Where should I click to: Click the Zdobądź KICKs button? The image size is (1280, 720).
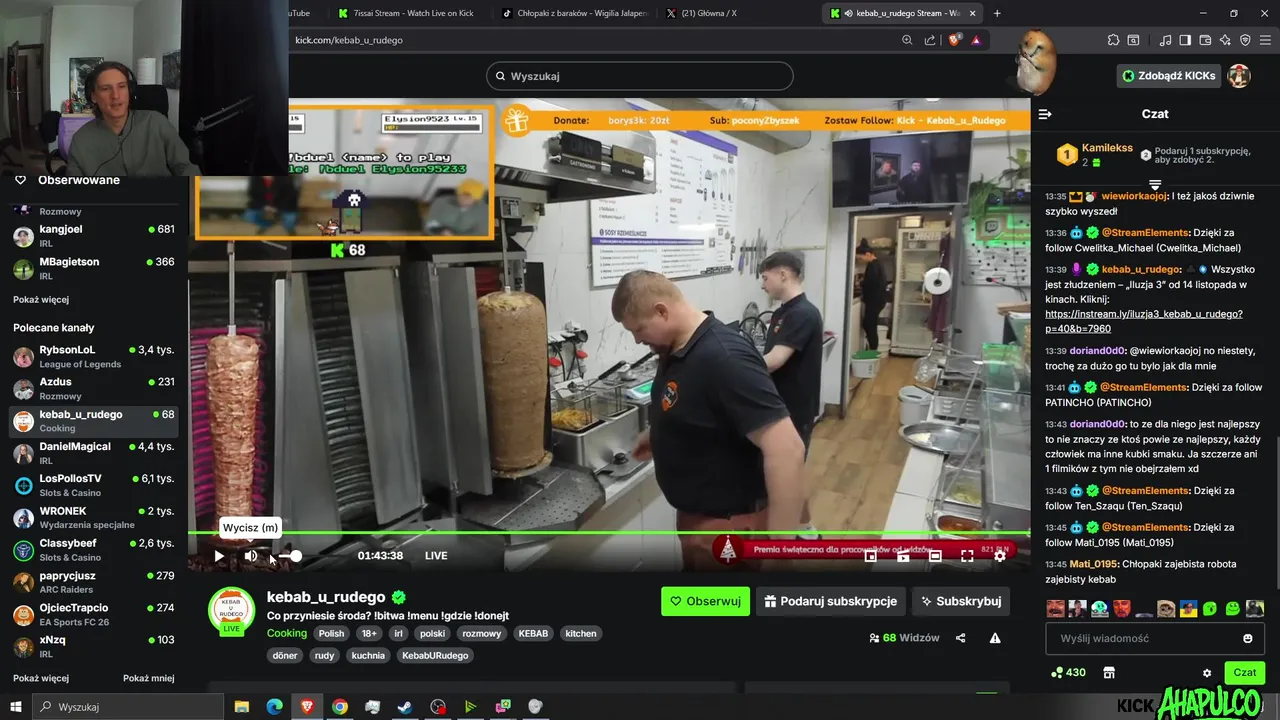1169,76
